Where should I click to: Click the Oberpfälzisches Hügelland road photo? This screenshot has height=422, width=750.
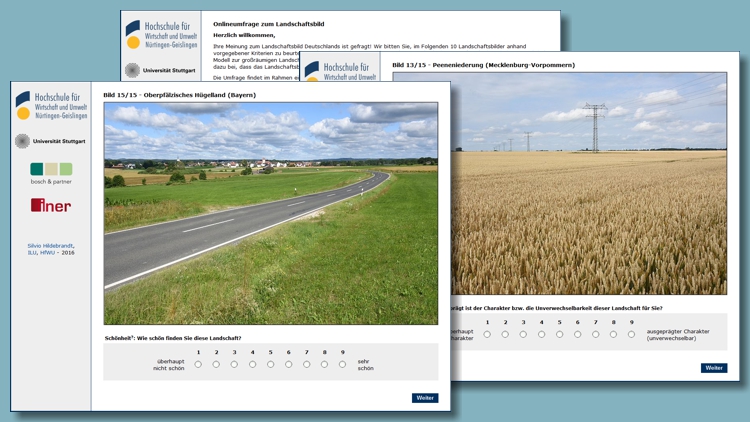click(270, 213)
